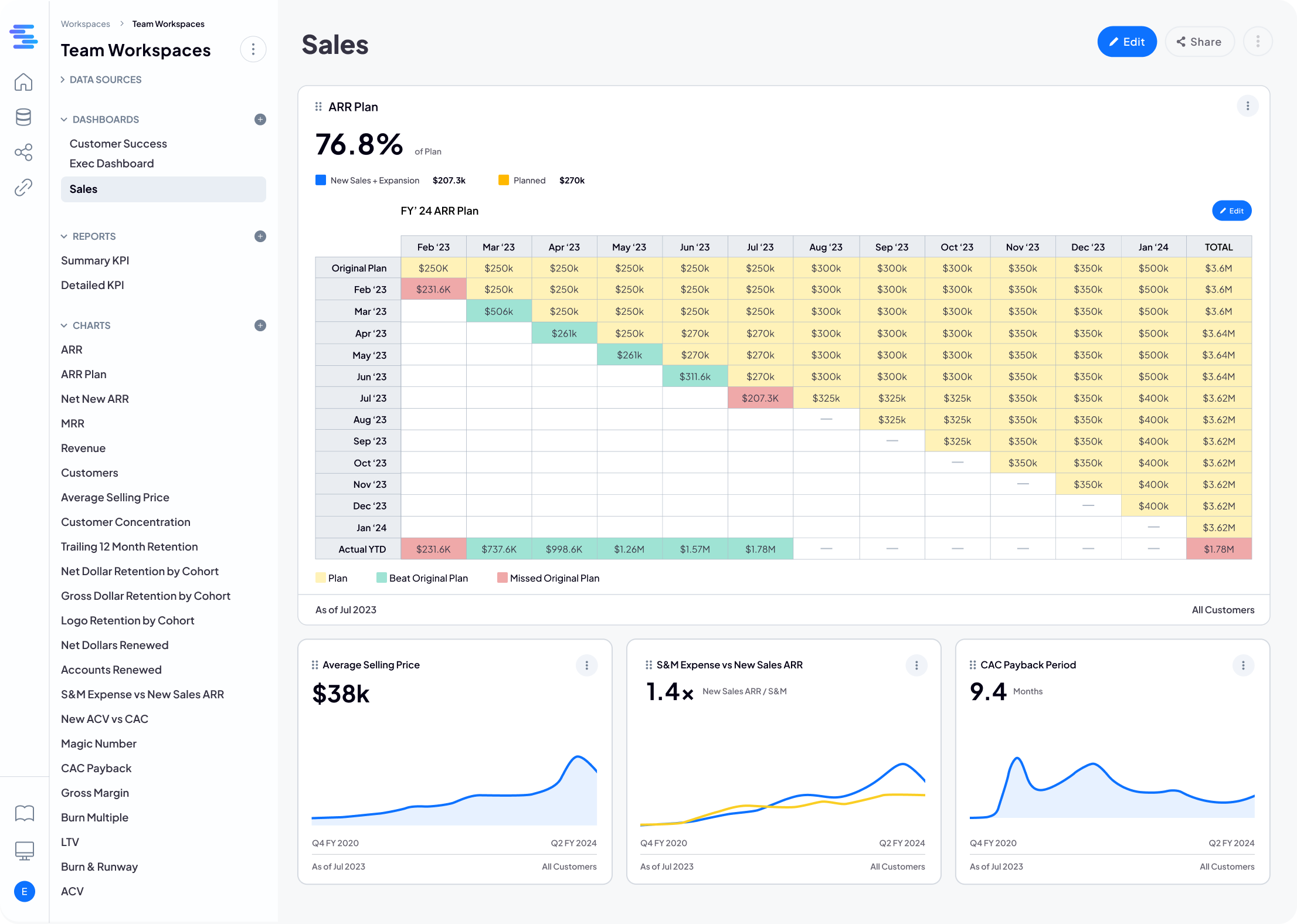This screenshot has width=1297, height=924.
Task: Click the Share button
Action: 1199,42
